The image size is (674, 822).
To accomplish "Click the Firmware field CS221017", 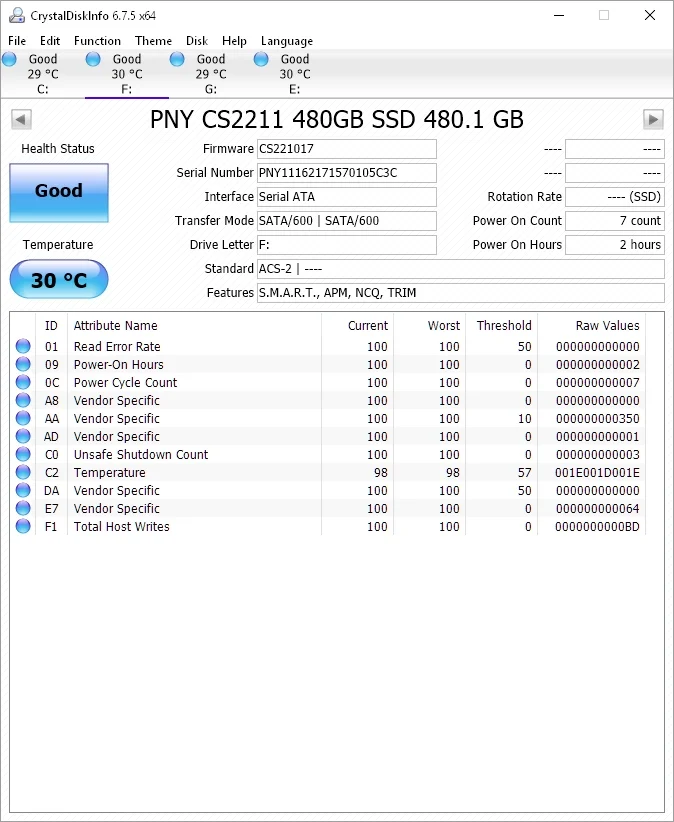I will (346, 149).
